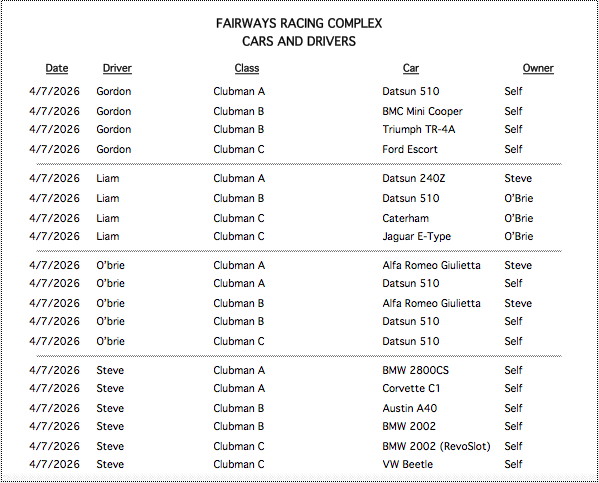
Task: Select the Ford Escort row car cell
Action: click(x=410, y=149)
